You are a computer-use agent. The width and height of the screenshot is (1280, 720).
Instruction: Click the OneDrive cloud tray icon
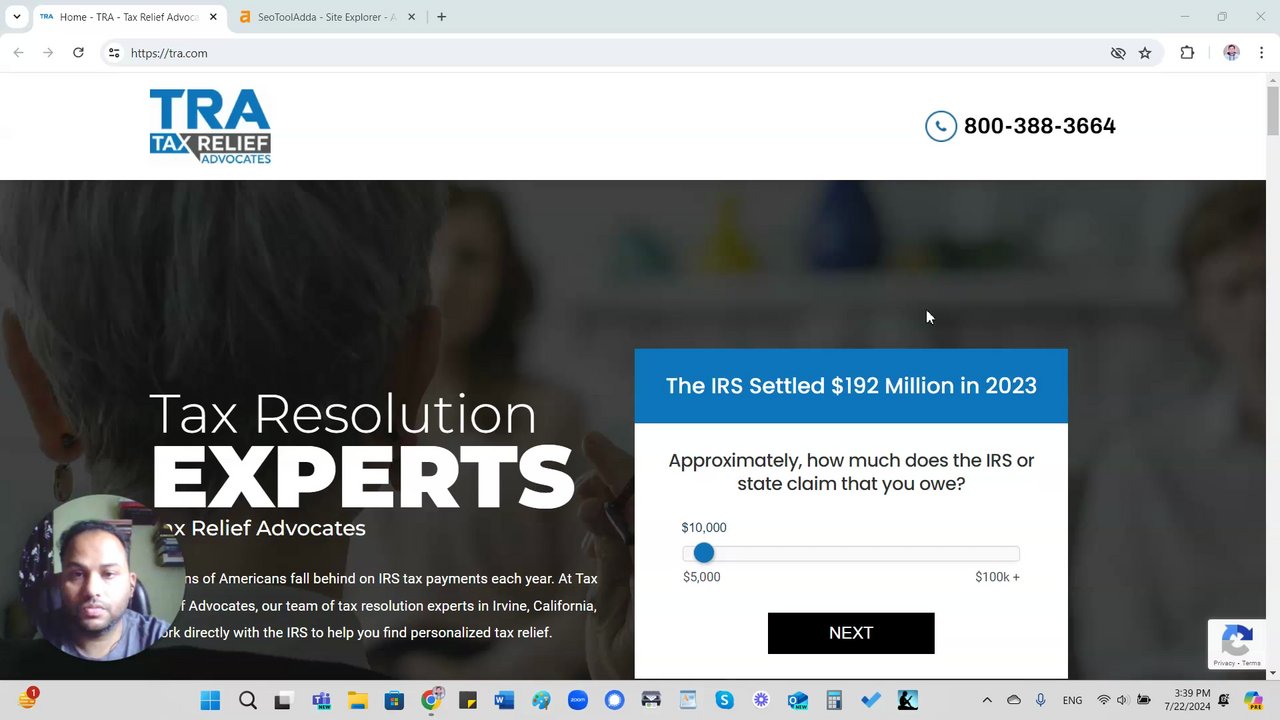(x=1014, y=700)
